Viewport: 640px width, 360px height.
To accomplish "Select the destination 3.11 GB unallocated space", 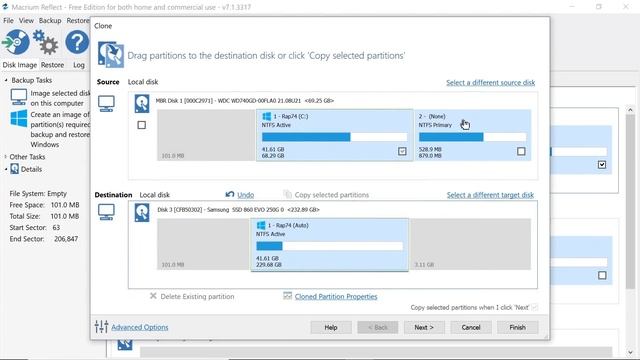I will point(471,244).
